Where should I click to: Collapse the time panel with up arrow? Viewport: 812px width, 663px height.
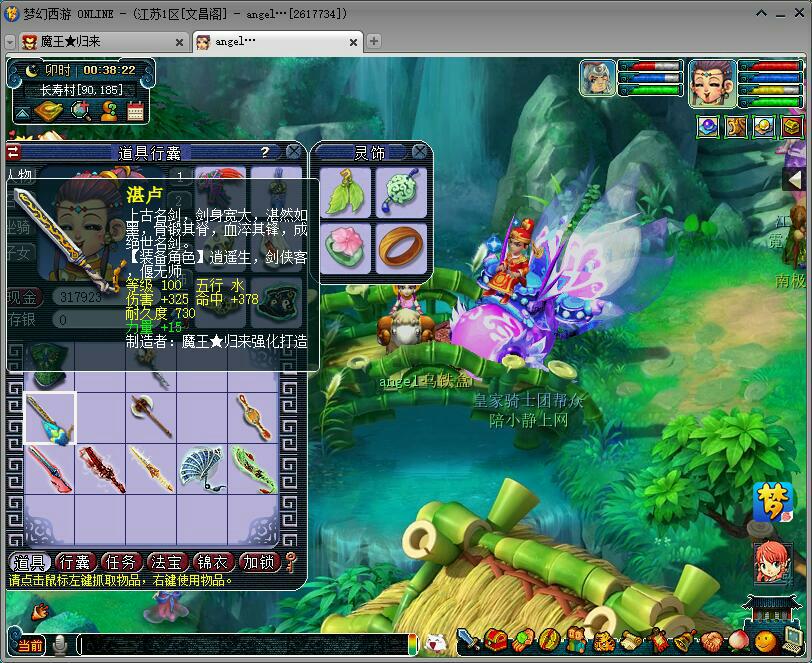[x=22, y=113]
